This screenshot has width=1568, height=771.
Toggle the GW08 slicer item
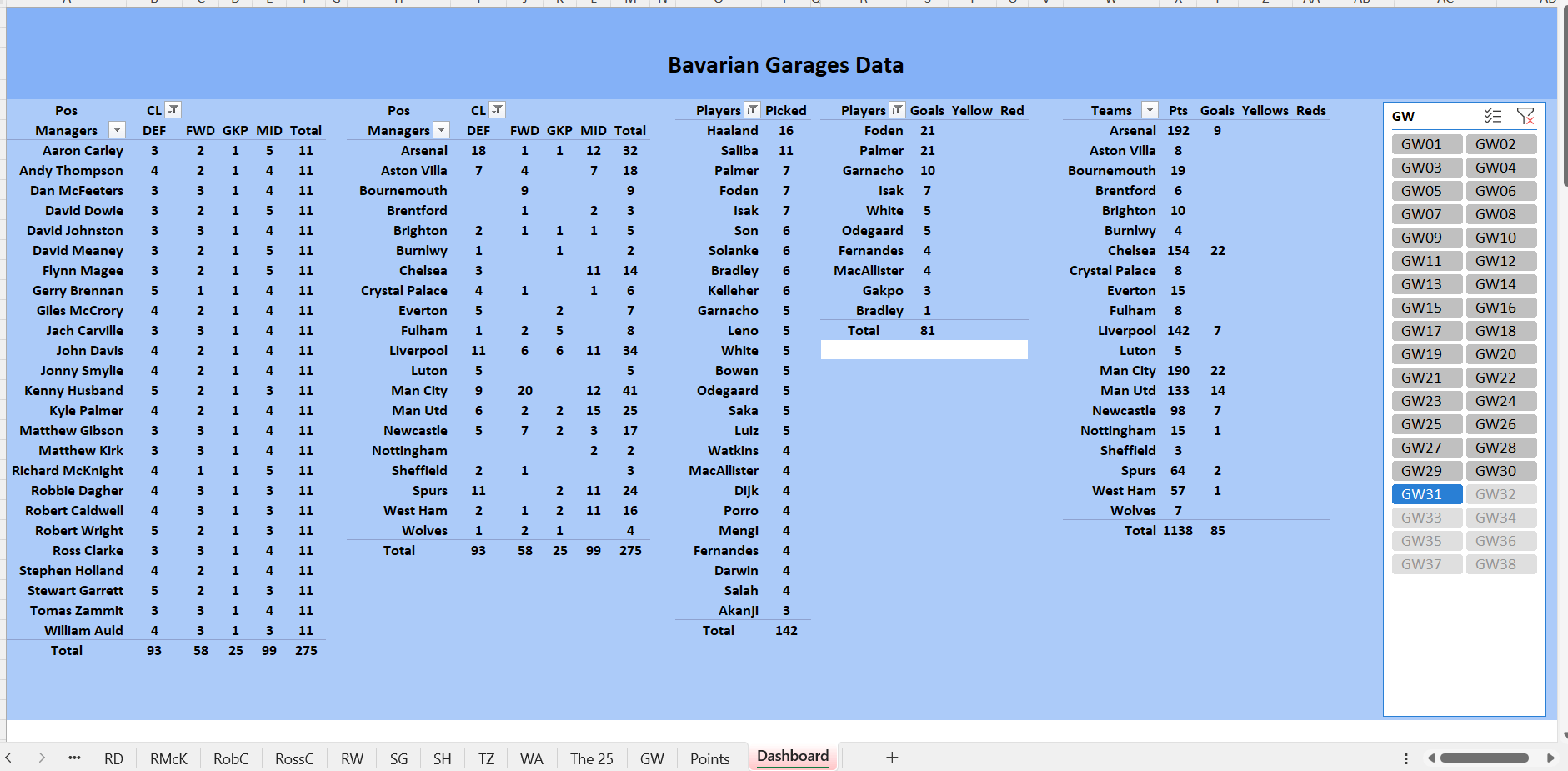click(x=1501, y=214)
